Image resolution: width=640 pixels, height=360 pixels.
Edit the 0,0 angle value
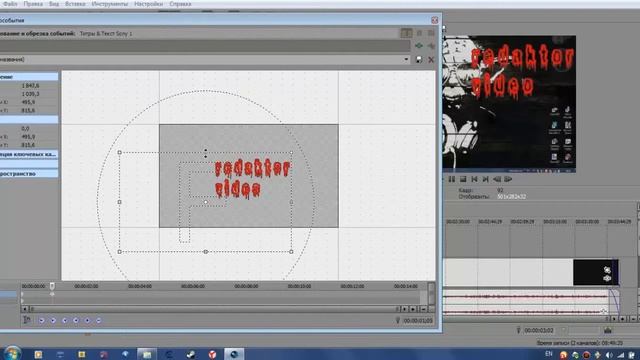[x=26, y=129]
